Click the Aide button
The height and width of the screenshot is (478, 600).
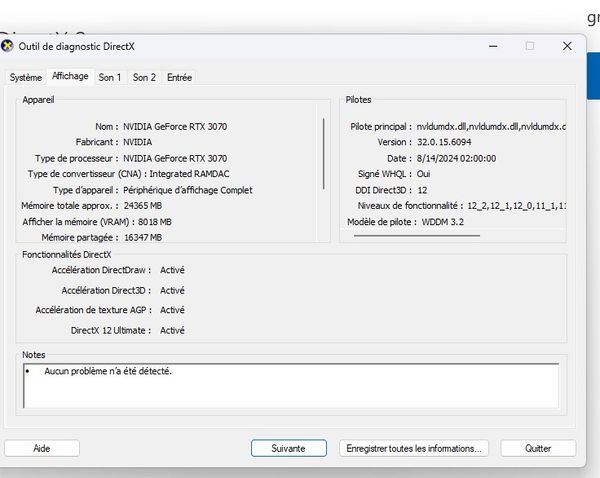pyautogui.click(x=42, y=448)
